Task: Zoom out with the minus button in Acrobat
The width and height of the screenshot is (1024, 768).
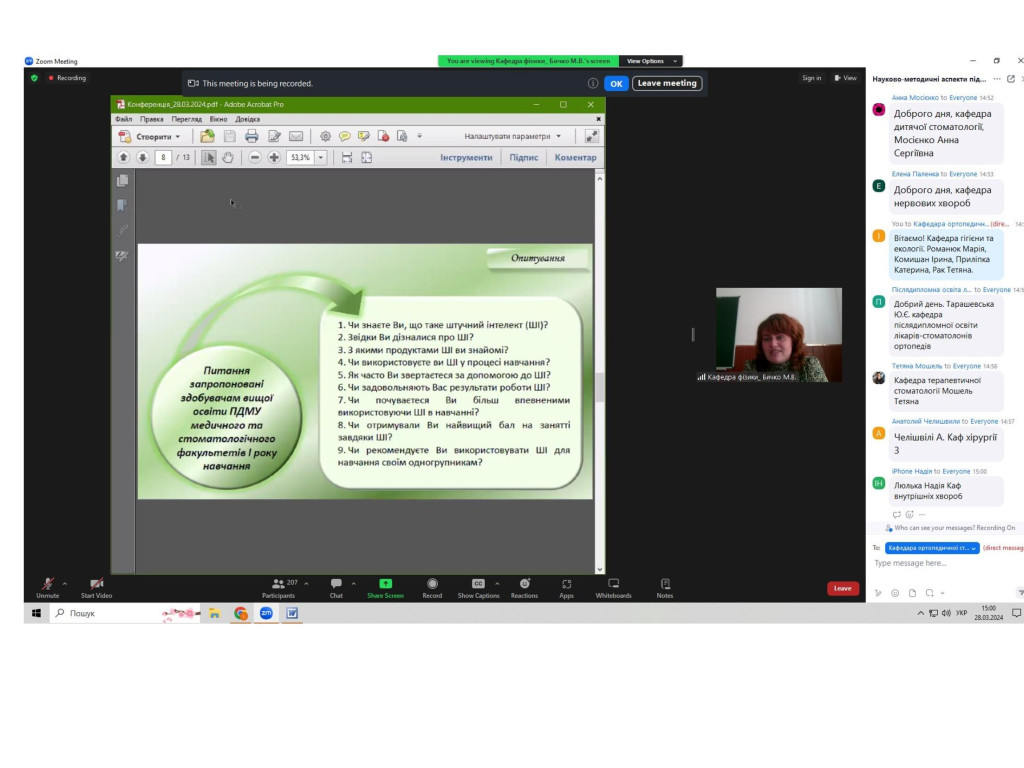Action: point(255,157)
